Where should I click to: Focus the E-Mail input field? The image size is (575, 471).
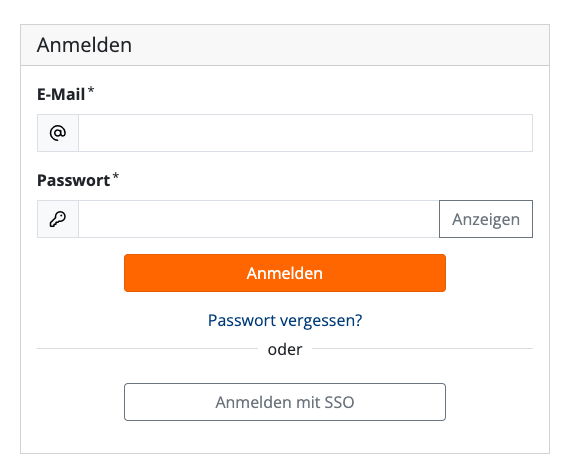coord(305,133)
